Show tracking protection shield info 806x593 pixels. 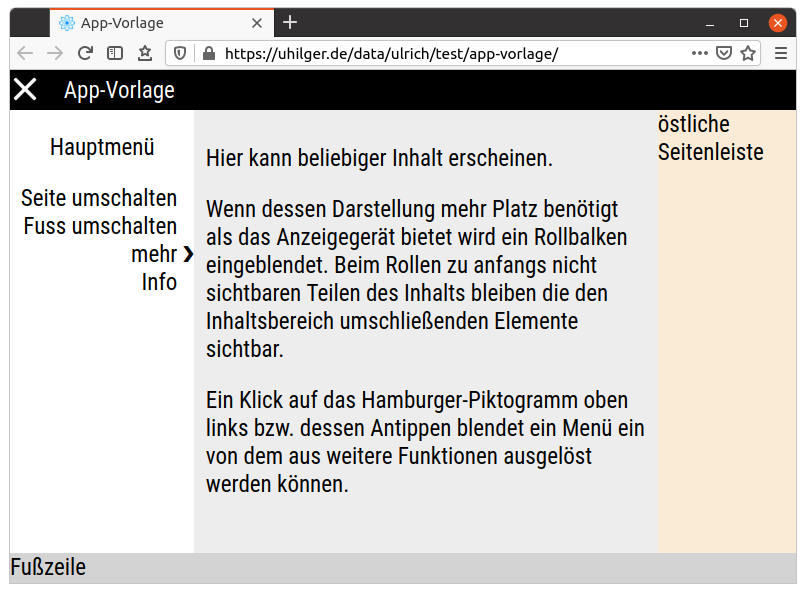coord(179,53)
